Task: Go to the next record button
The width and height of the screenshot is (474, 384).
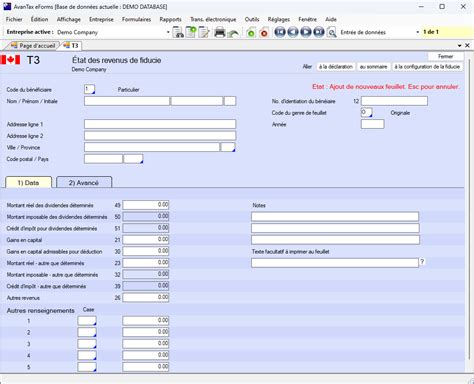Action: (x=306, y=32)
